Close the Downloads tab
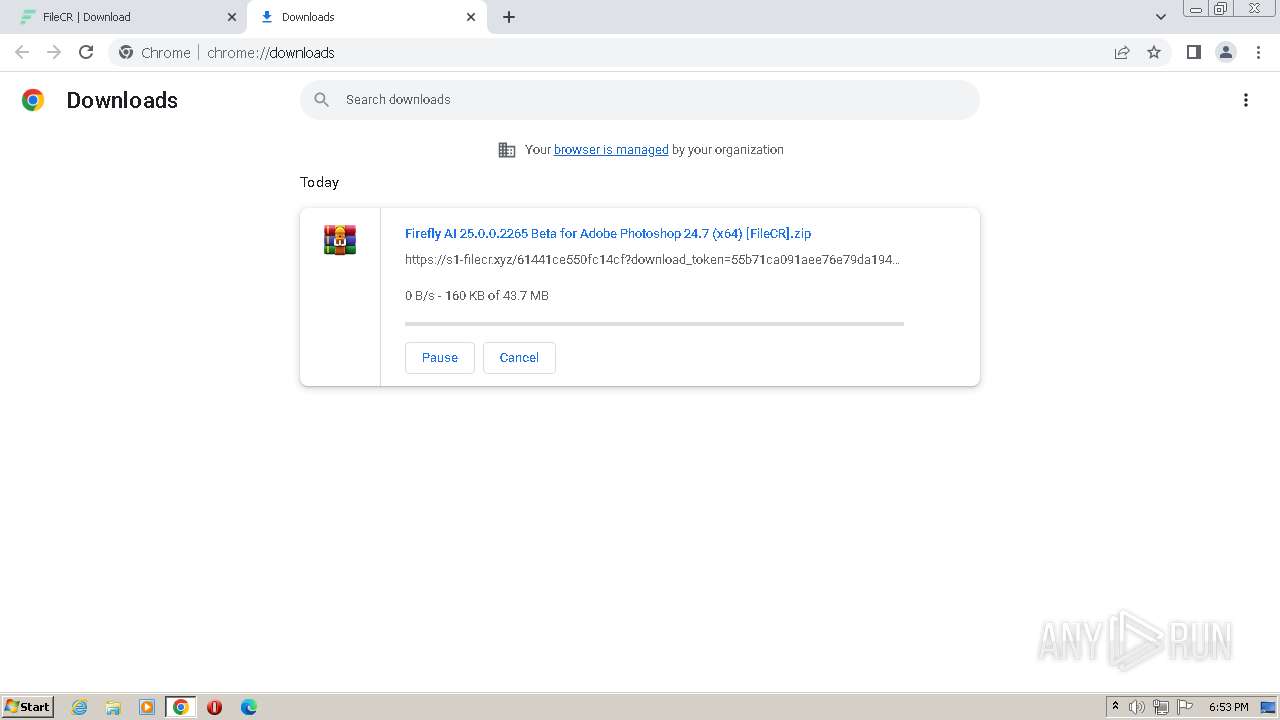Viewport: 1280px width, 720px height. tap(471, 17)
